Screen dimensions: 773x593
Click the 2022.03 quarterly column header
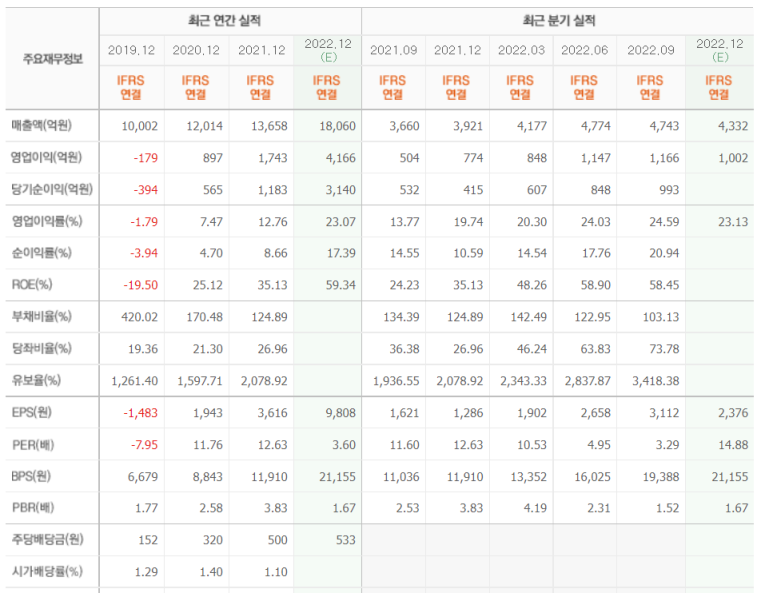click(x=522, y=50)
